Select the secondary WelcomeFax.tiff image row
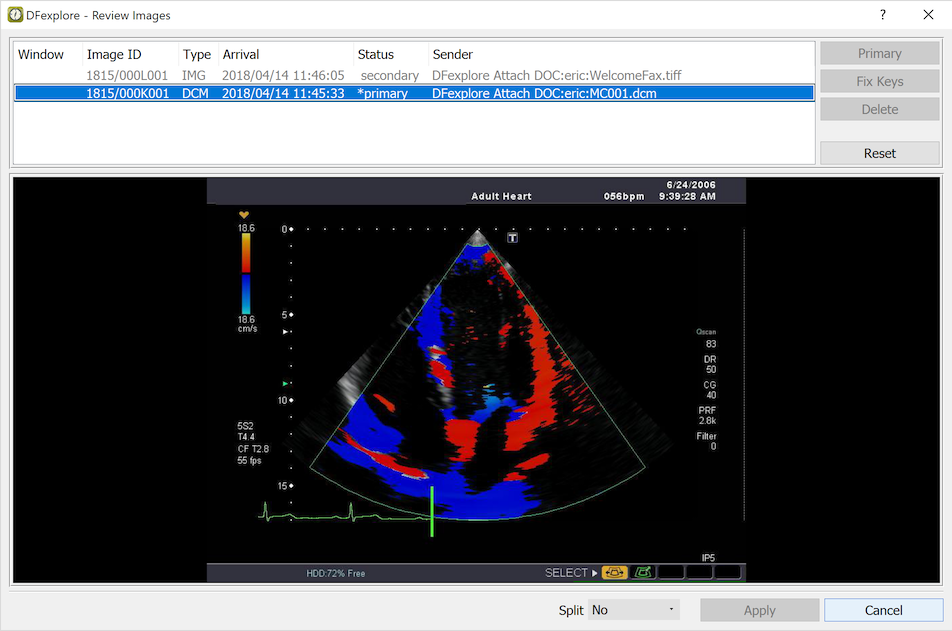Image resolution: width=952 pixels, height=631 pixels. pyautogui.click(x=414, y=75)
